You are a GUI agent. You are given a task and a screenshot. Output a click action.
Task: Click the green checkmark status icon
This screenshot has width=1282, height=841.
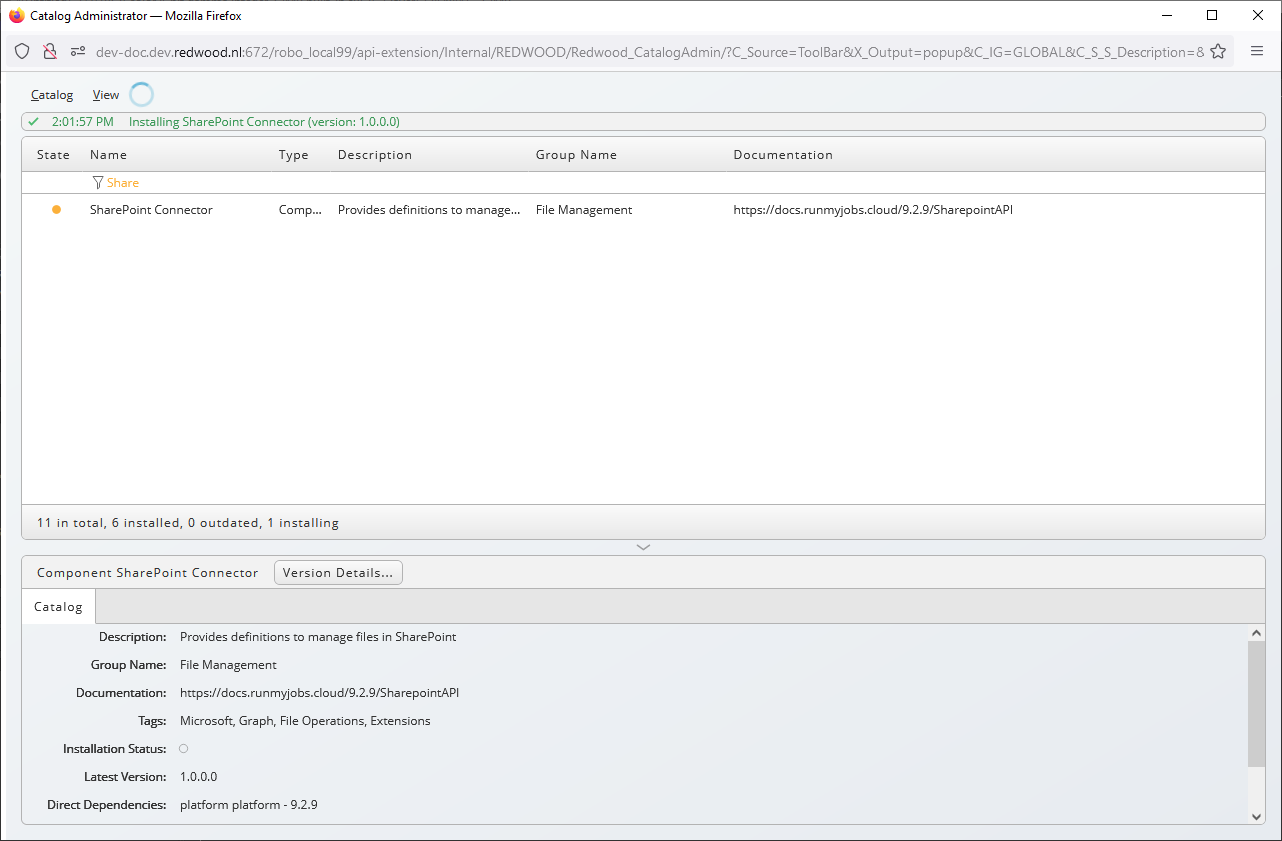click(34, 122)
